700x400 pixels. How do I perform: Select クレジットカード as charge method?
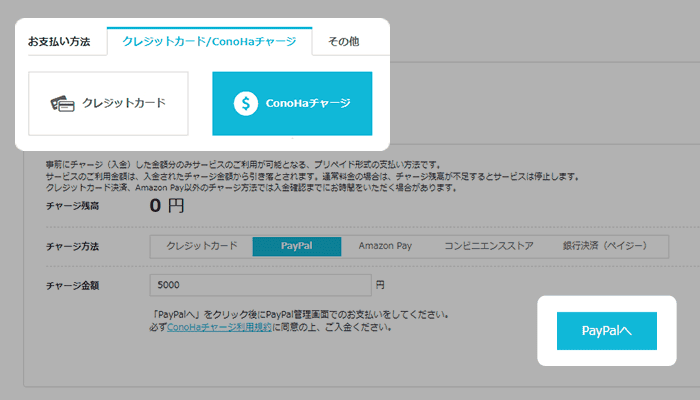[x=202, y=246]
